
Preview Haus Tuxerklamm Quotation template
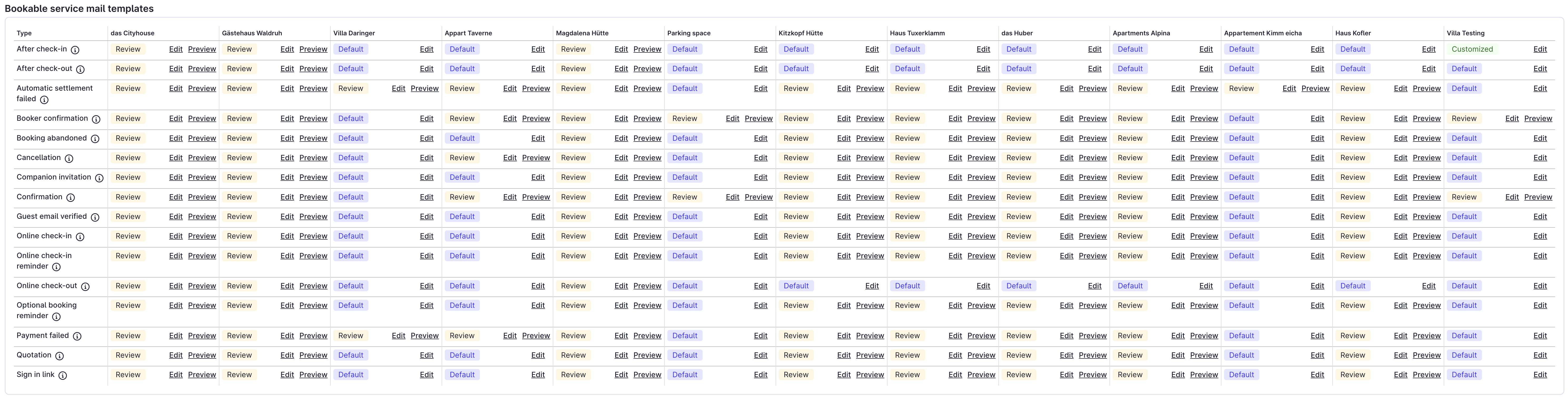coord(982,355)
